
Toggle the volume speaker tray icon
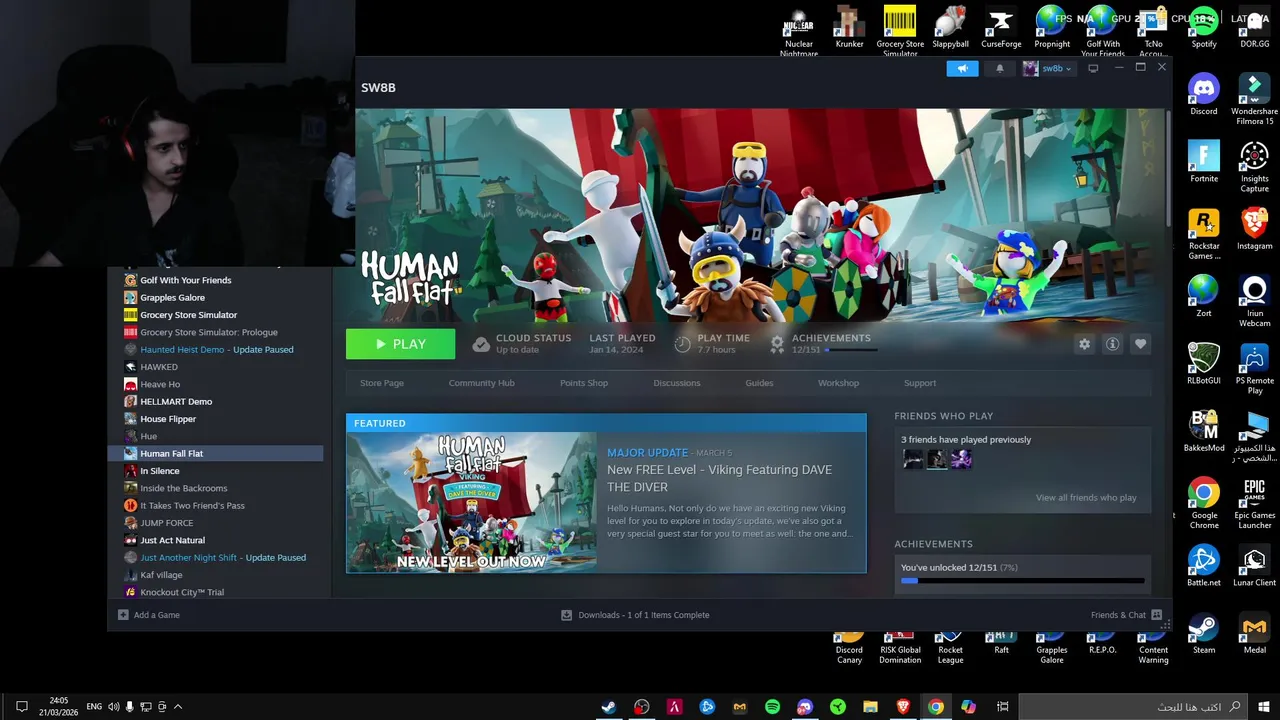[113, 707]
